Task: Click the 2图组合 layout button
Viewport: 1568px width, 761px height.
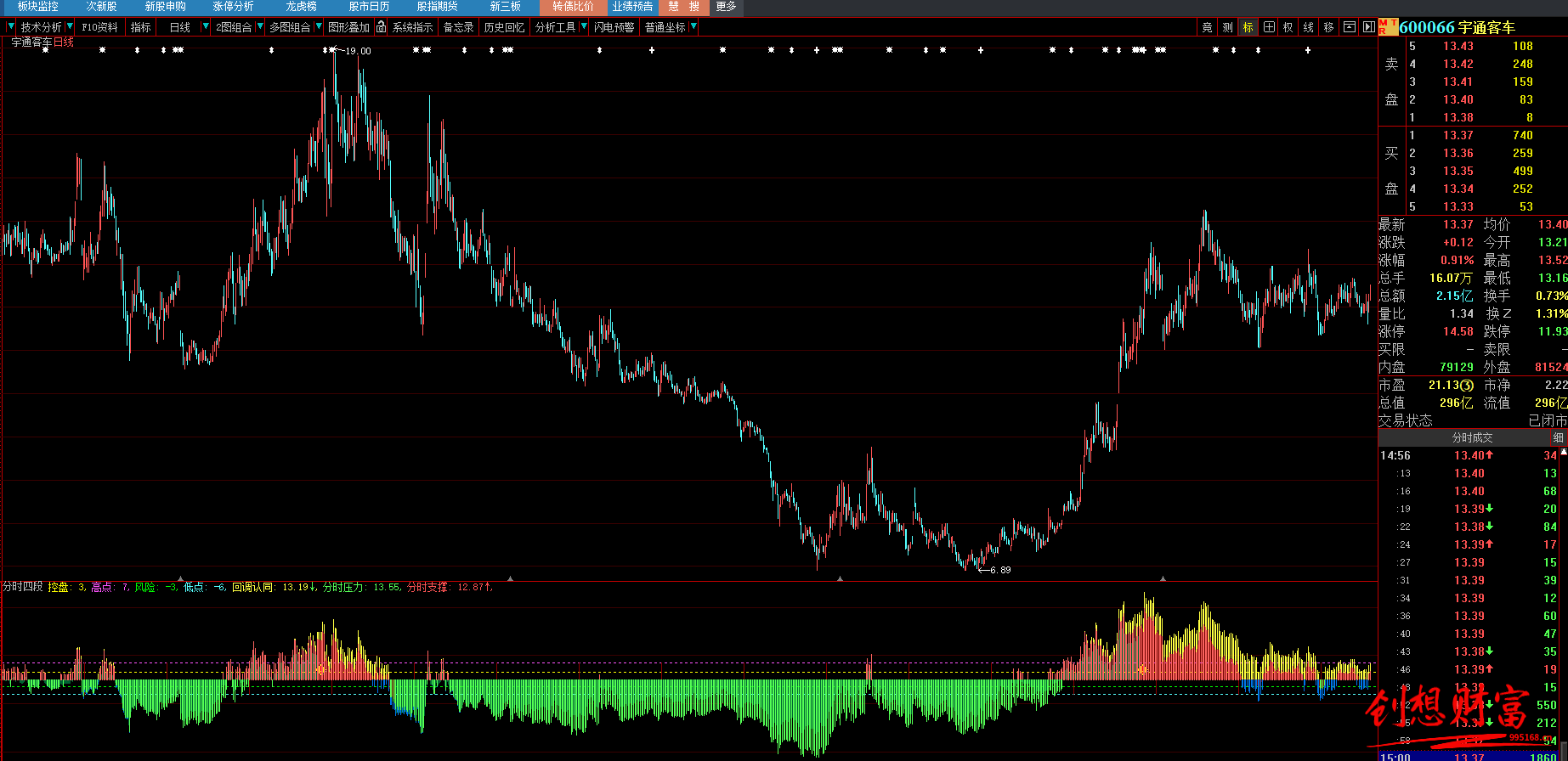Action: pos(234,27)
